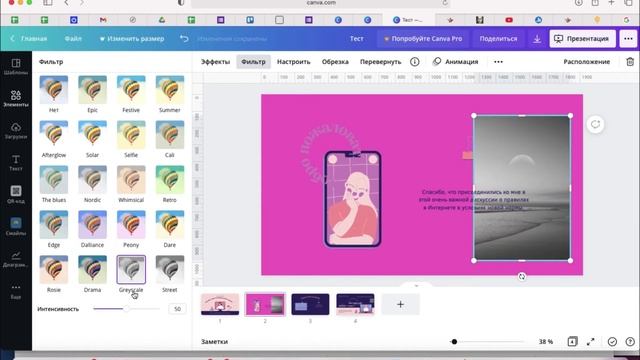The width and height of the screenshot is (640, 360).
Task: Open the Text sidebar panel
Action: click(x=16, y=162)
